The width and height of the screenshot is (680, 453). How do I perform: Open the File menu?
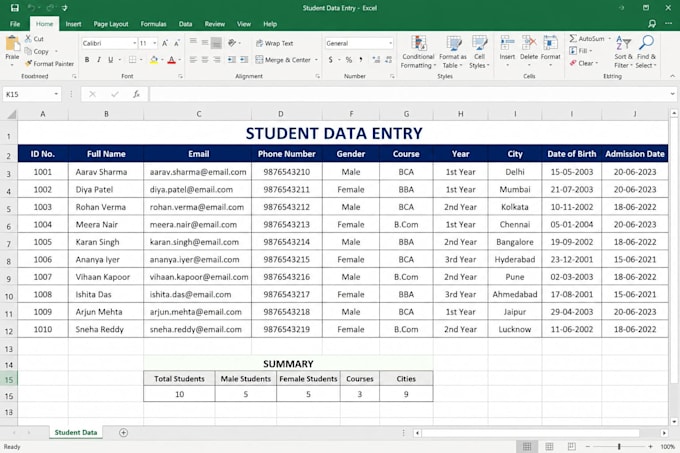click(x=15, y=24)
